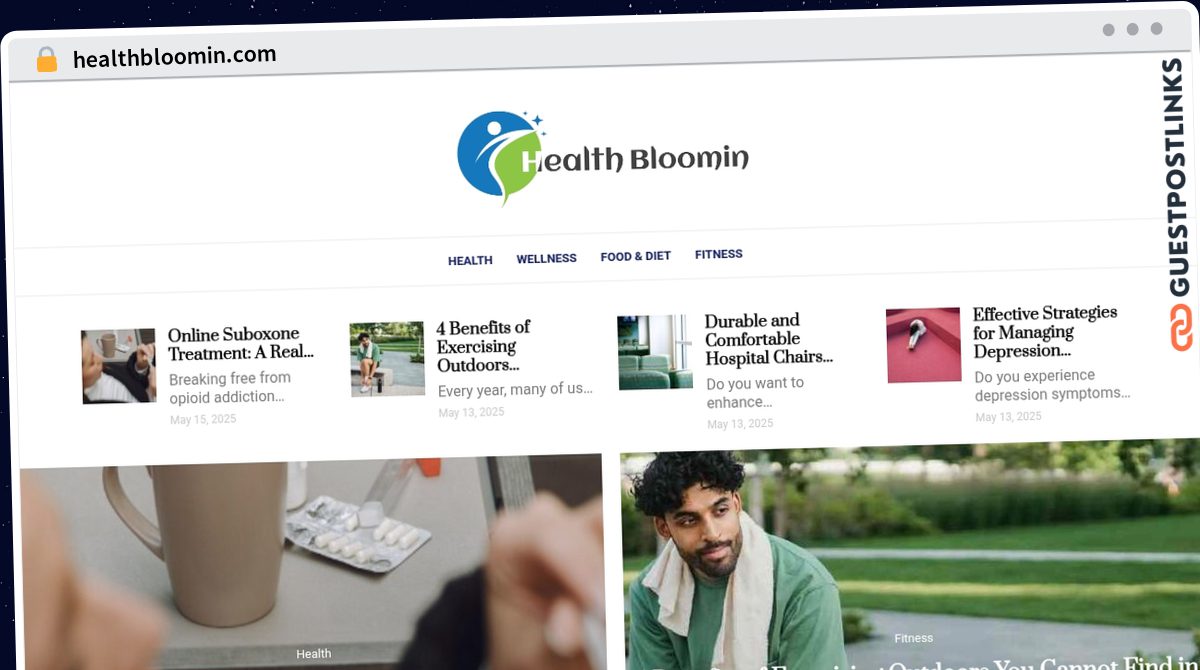
Task: Open the Health menu item
Action: (x=470, y=260)
